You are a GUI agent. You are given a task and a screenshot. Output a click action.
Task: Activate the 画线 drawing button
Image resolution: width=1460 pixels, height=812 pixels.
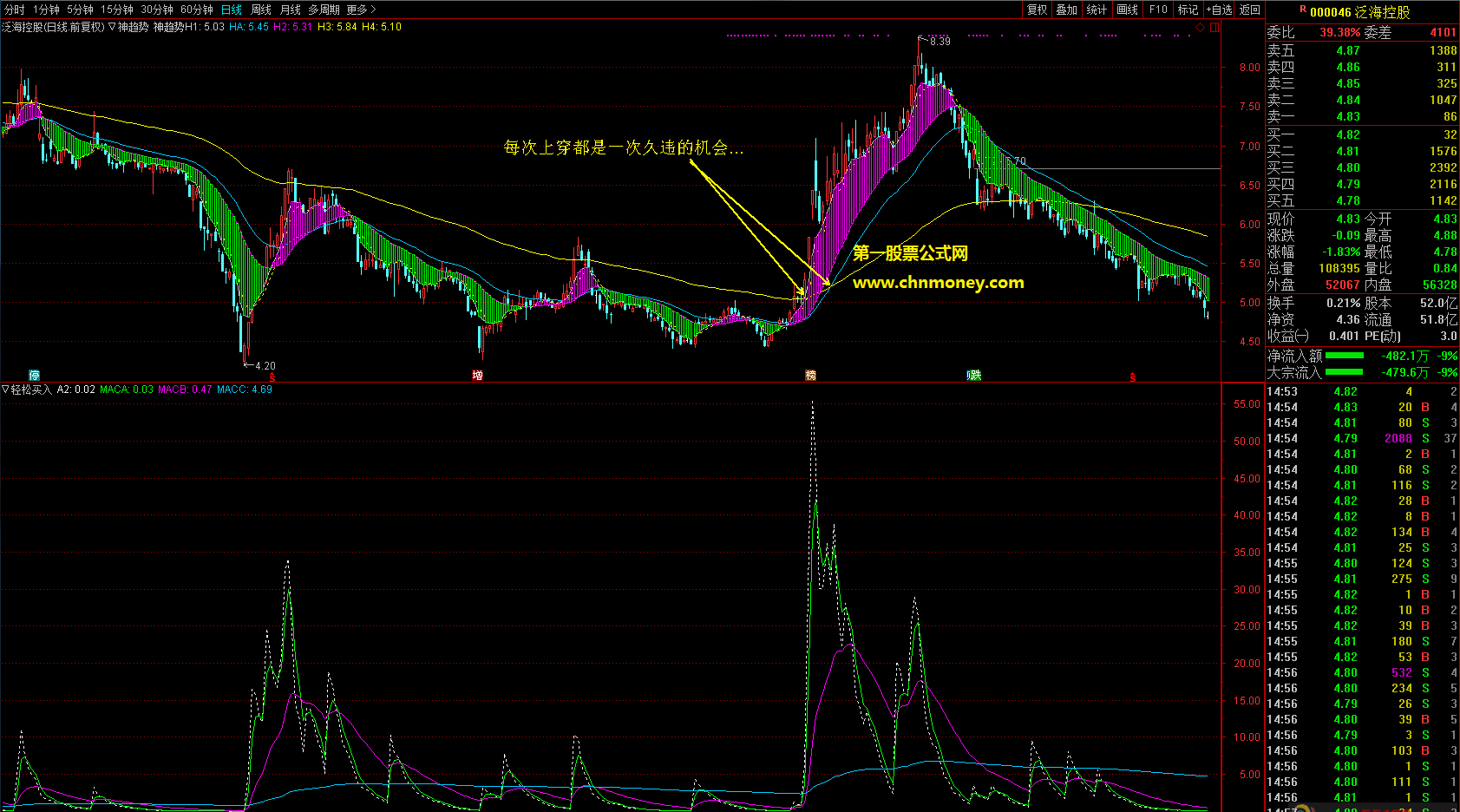[1128, 10]
